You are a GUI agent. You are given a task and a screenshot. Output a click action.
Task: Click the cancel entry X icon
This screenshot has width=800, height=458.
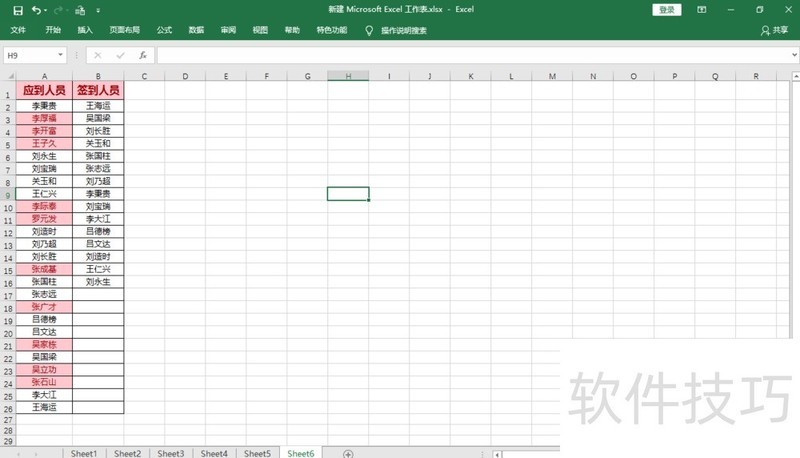98,55
